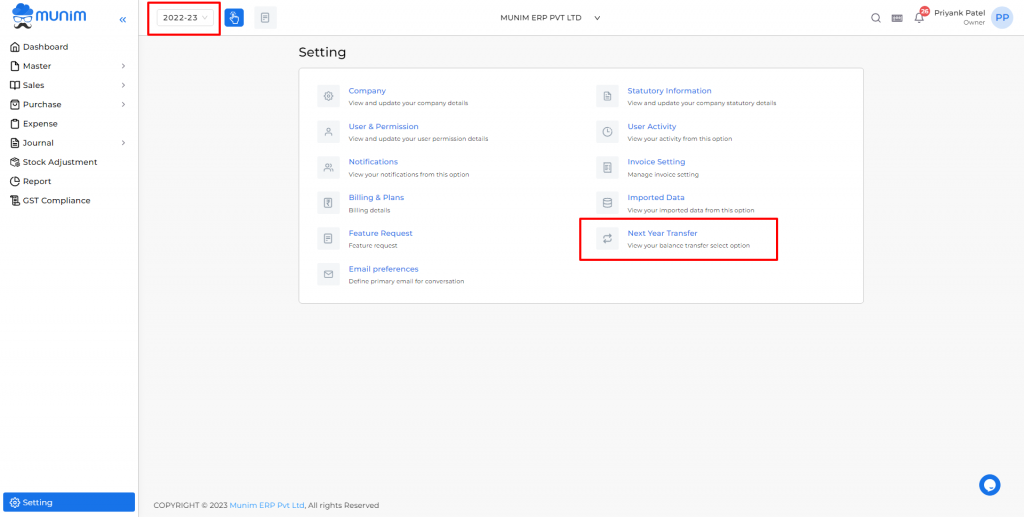The width and height of the screenshot is (1024, 517).
Task: Click the Stock Adjustment box icon
Action: click(15, 162)
